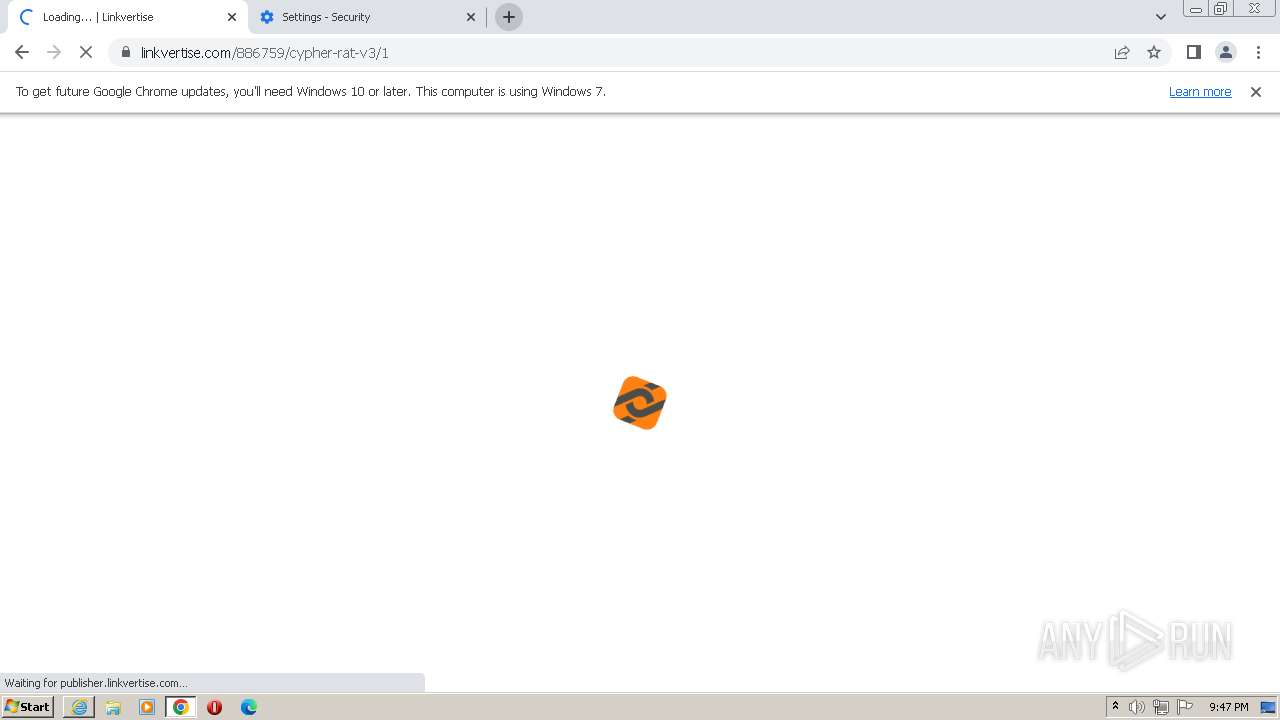
Task: Dismiss the Chrome update notification bar
Action: pyautogui.click(x=1256, y=91)
